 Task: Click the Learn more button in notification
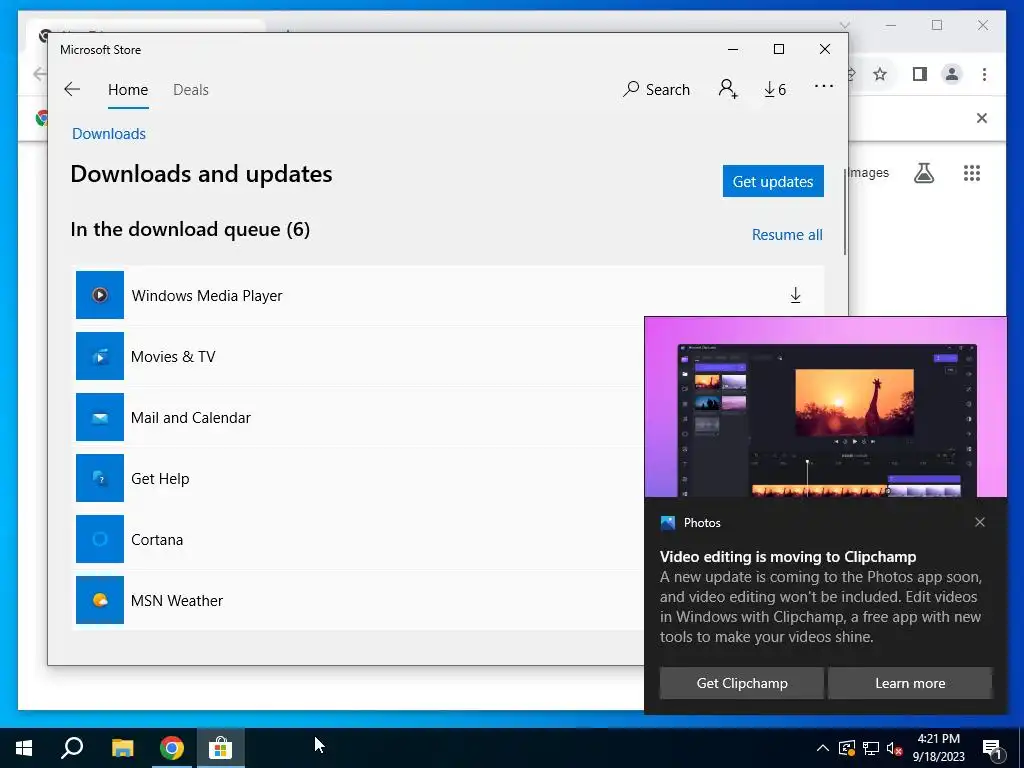(910, 683)
